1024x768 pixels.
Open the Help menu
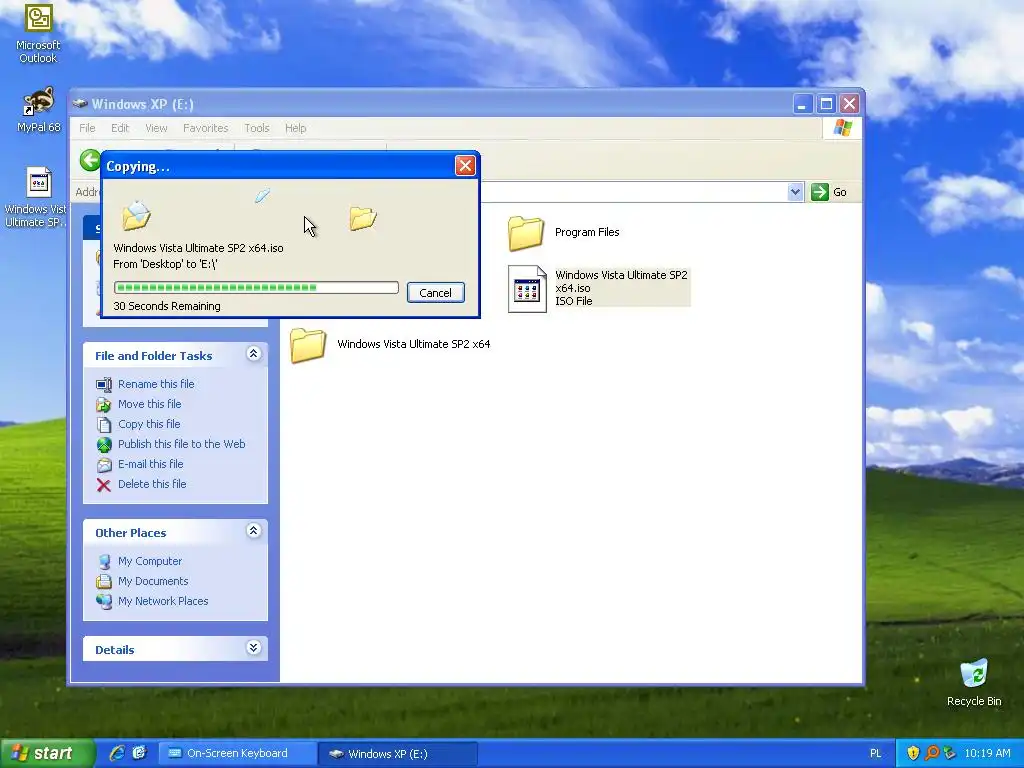pos(295,128)
